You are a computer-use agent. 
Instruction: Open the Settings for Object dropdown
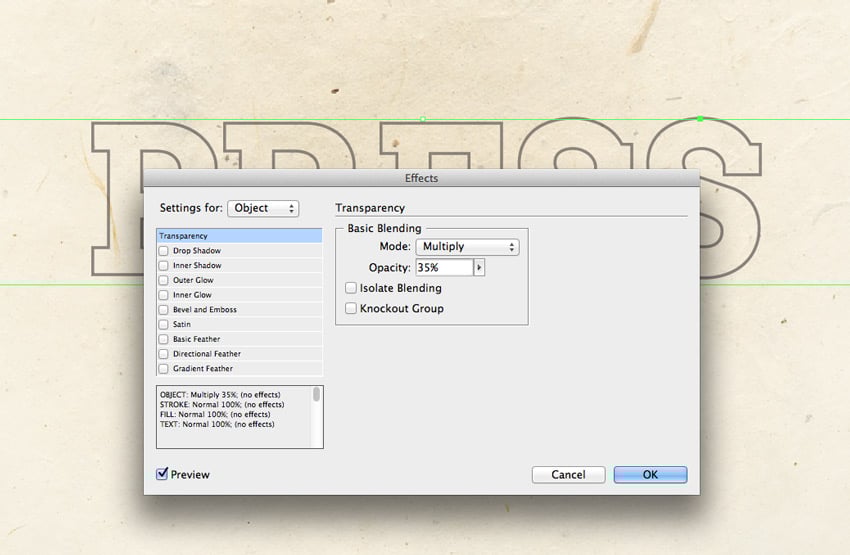(x=263, y=208)
